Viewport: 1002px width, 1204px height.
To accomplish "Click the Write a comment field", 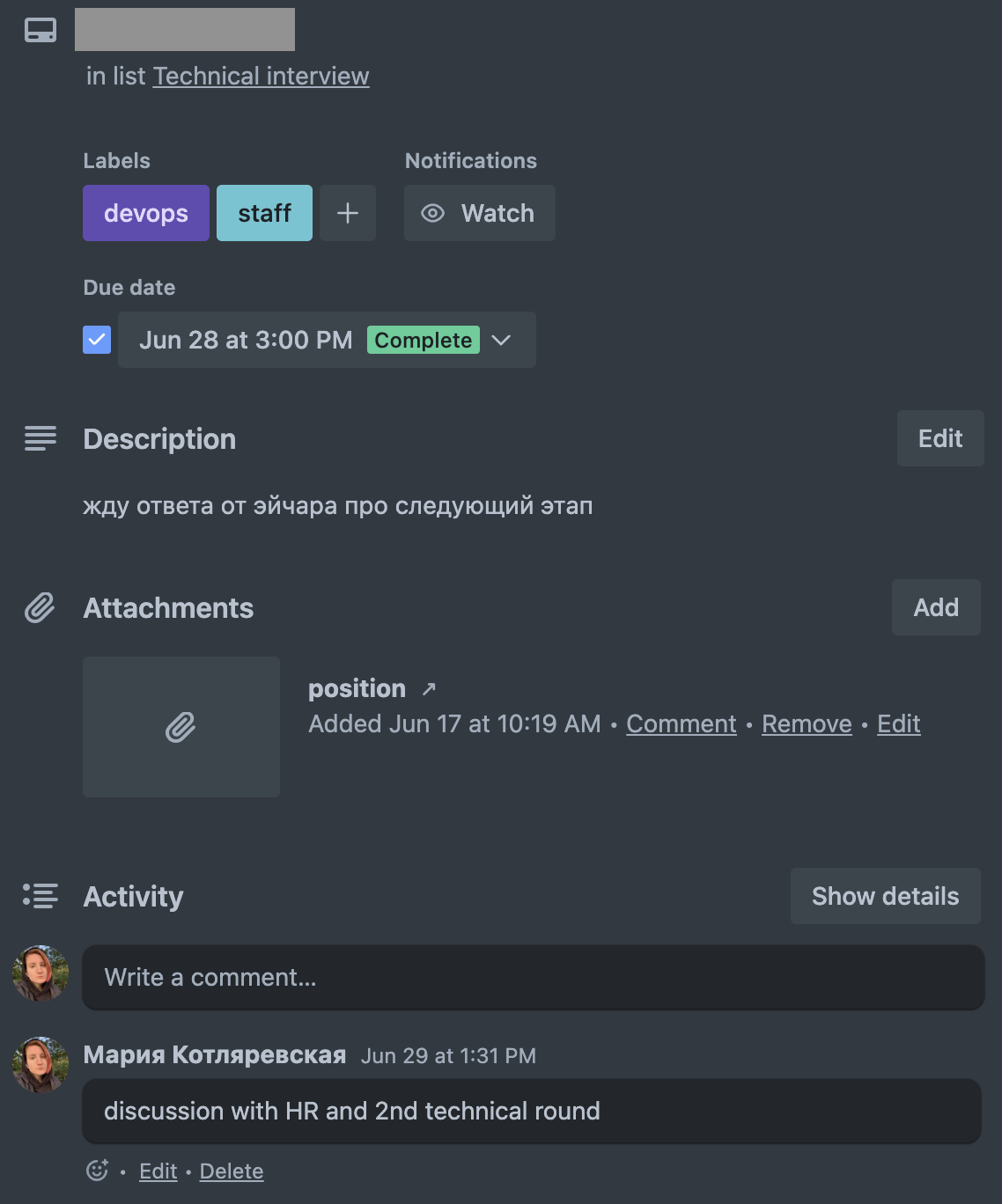I will tap(533, 977).
